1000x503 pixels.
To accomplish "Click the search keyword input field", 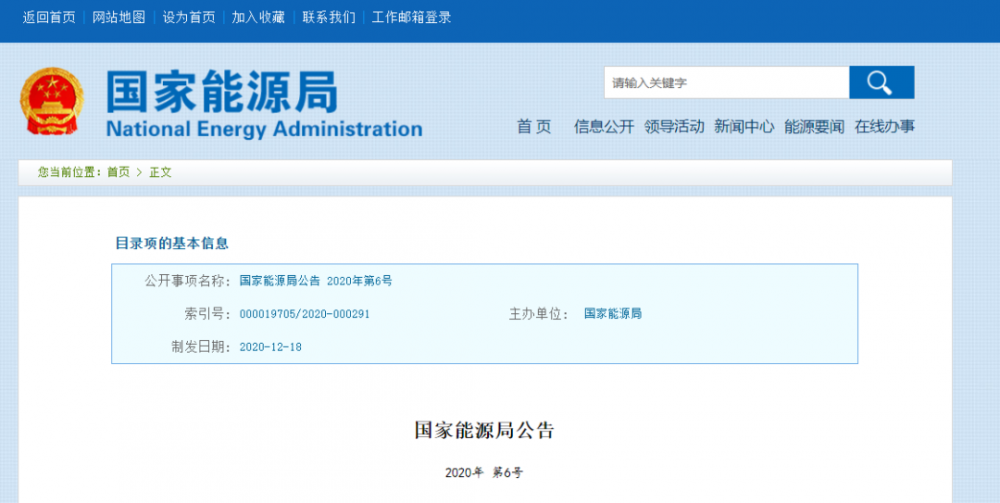I will click(726, 83).
